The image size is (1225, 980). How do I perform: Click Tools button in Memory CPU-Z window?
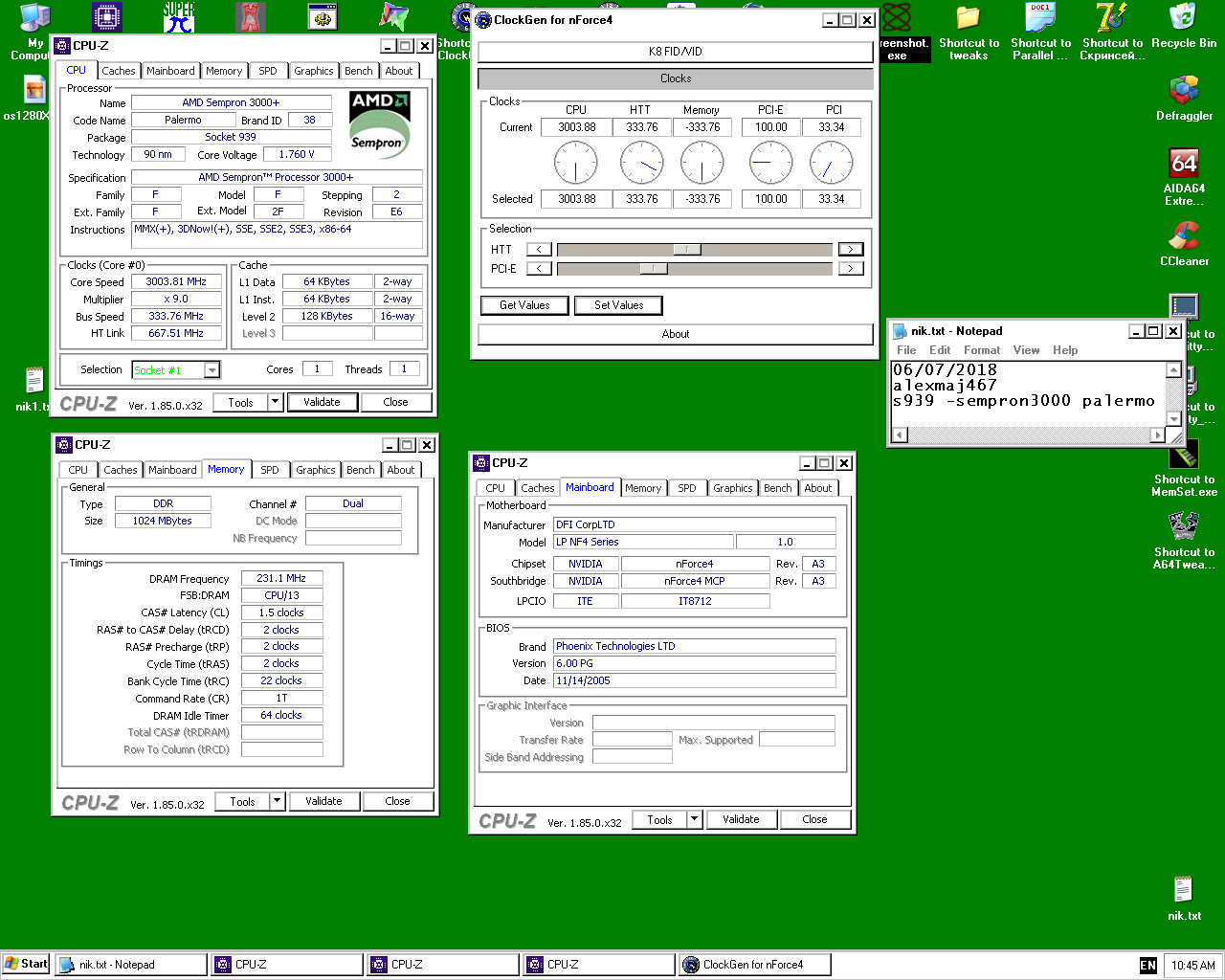pyautogui.click(x=243, y=802)
